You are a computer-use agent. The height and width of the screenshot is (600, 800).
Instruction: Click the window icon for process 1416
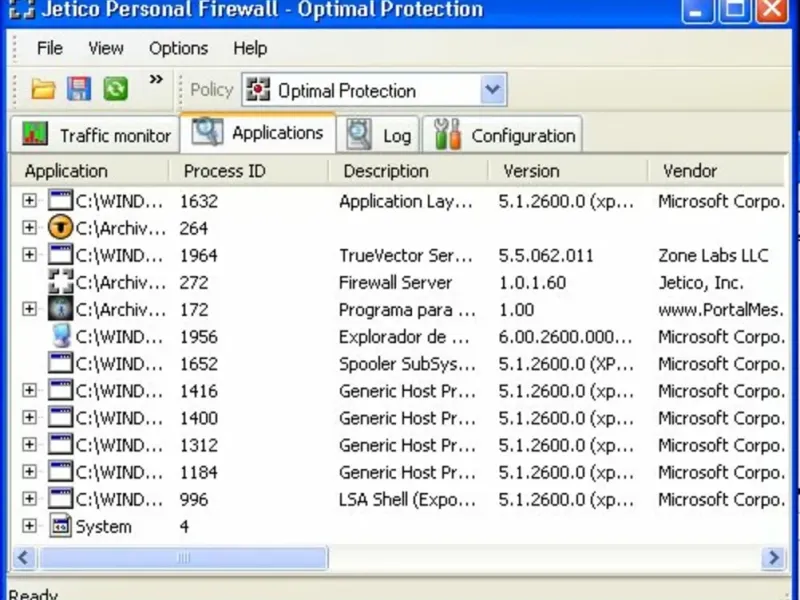[x=60, y=390]
